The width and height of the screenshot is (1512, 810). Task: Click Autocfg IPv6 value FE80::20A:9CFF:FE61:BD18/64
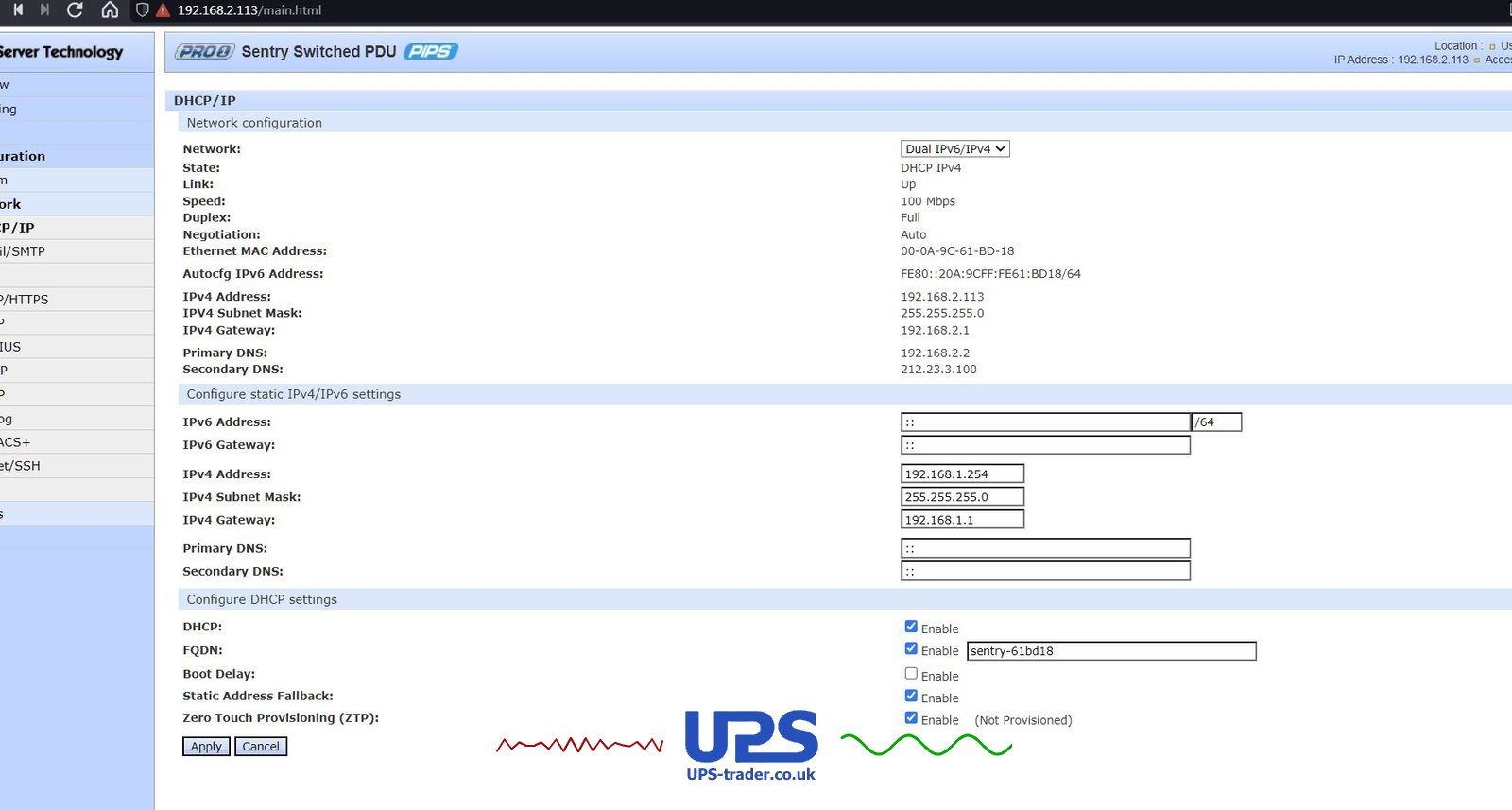[x=990, y=274]
